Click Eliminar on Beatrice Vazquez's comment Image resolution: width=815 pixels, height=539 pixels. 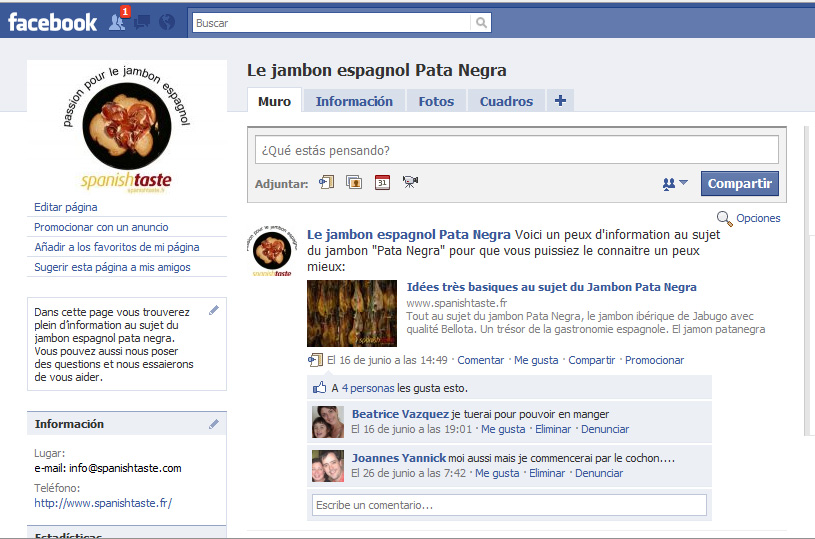pyautogui.click(x=553, y=429)
